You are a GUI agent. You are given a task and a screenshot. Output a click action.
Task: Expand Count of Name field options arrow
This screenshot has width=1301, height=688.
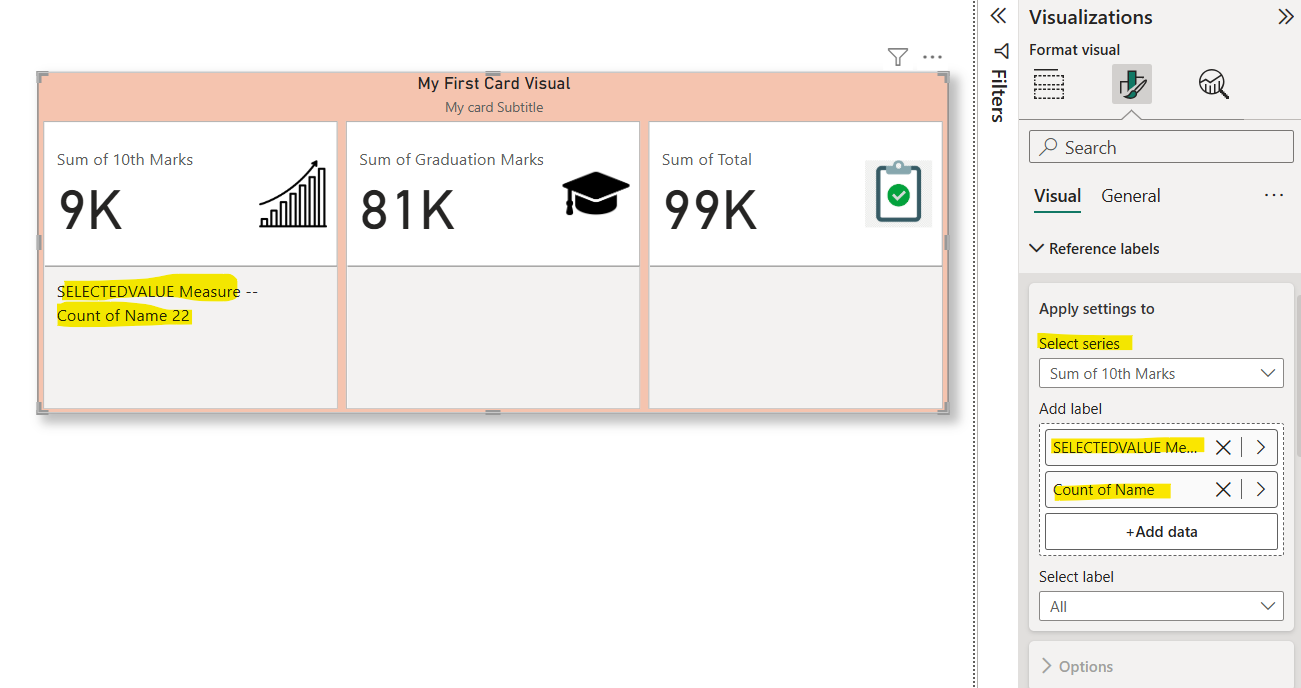click(x=1260, y=489)
